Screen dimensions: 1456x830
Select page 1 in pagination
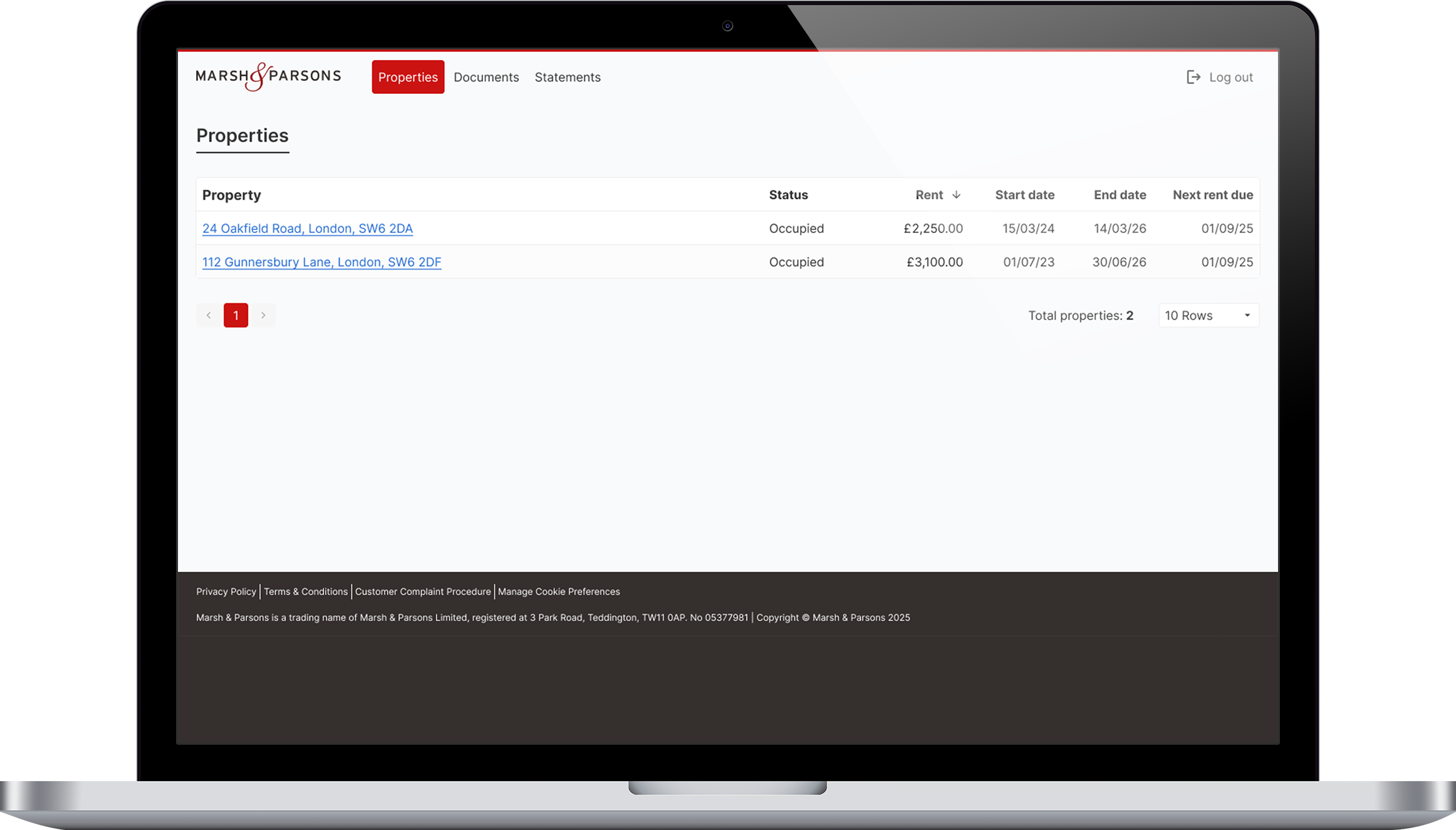point(236,315)
